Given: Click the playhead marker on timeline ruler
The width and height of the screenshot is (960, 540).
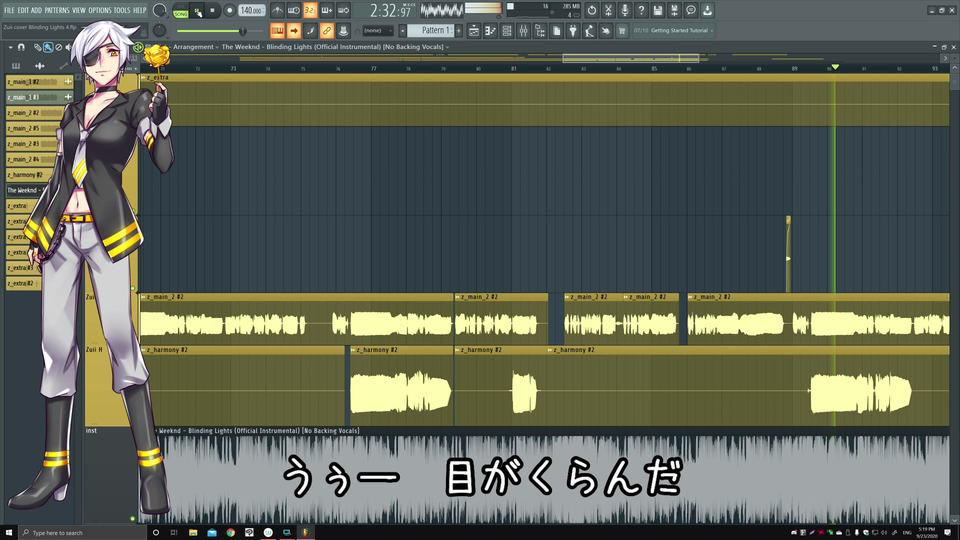Looking at the screenshot, I should click(834, 67).
